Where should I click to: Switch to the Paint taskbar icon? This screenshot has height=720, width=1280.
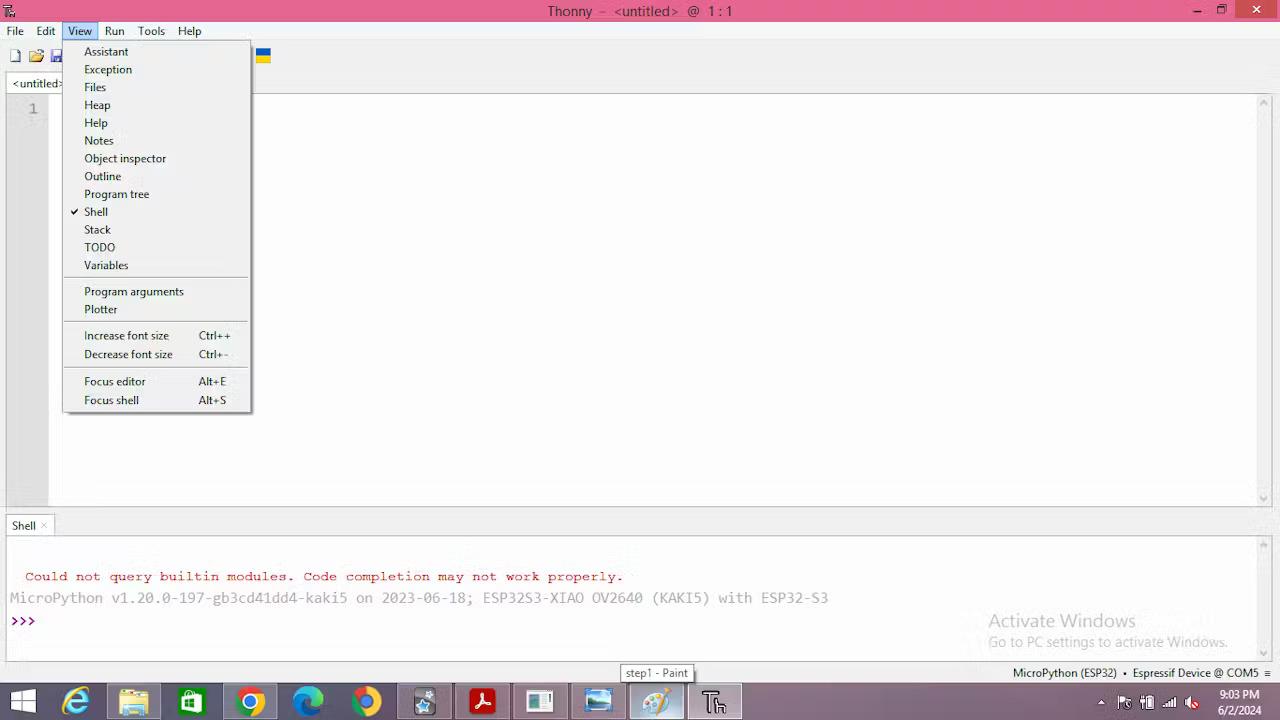point(656,702)
